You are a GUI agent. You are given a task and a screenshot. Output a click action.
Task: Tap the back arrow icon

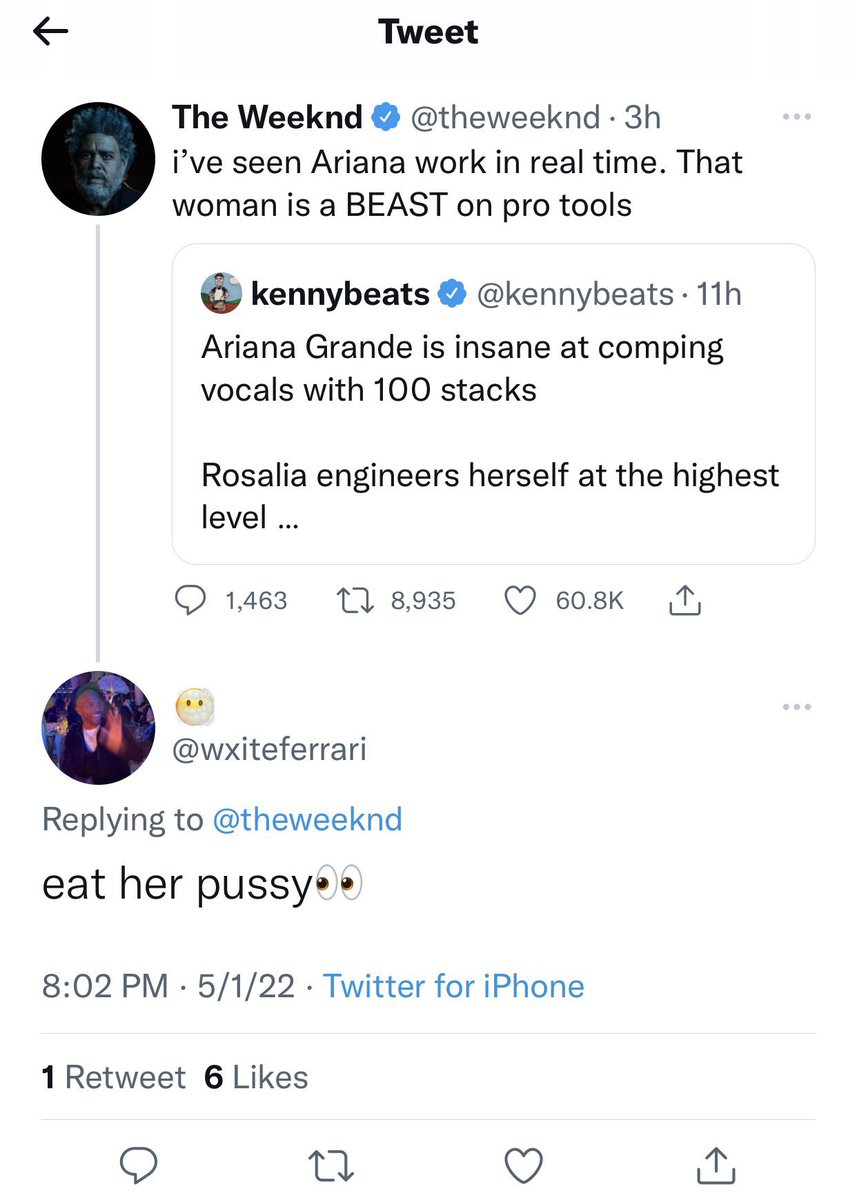[51, 33]
